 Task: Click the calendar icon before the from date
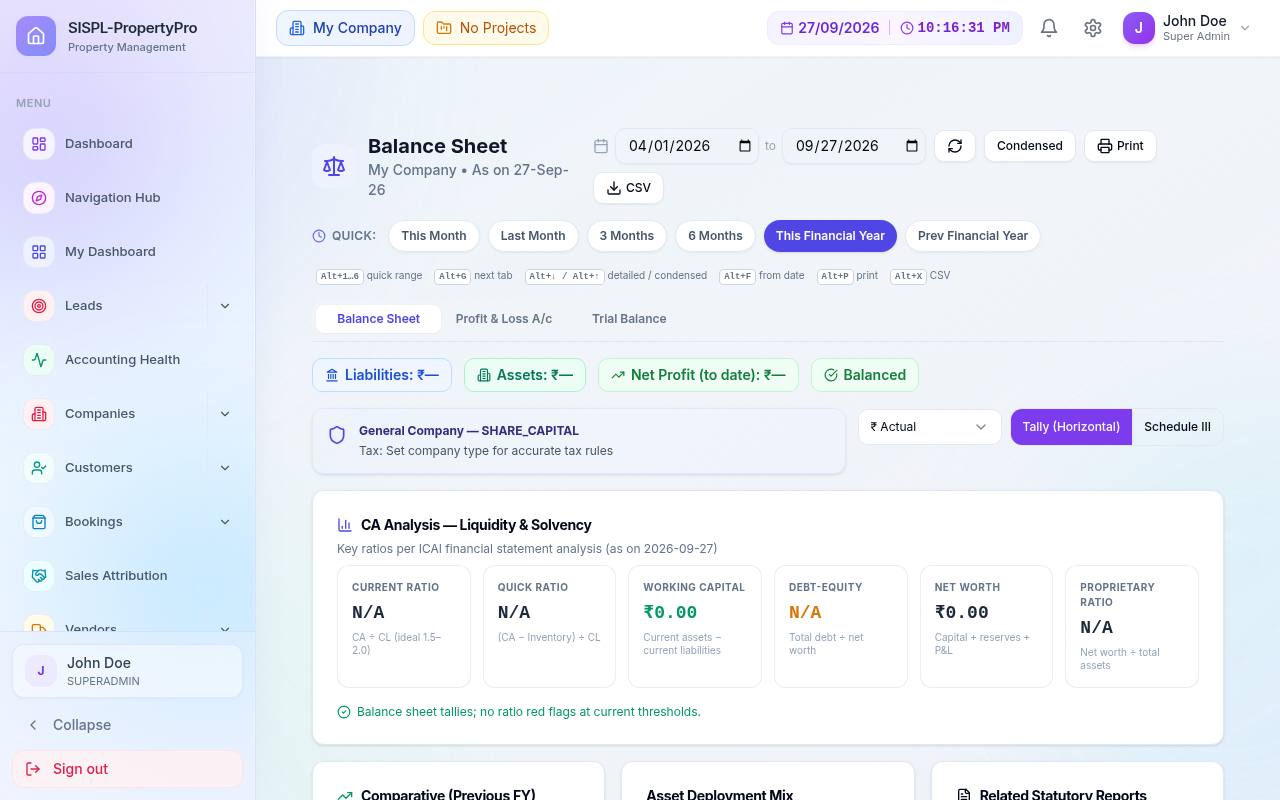point(601,146)
